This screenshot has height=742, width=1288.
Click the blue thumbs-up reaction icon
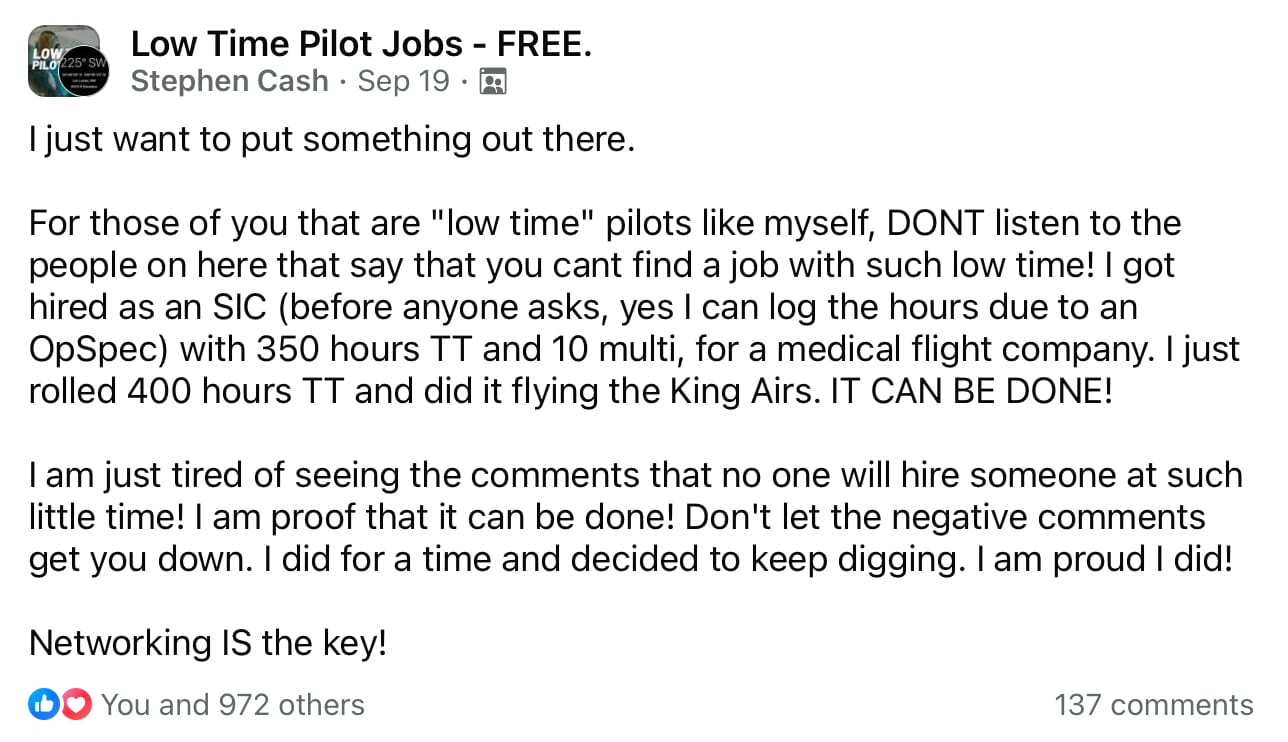click(44, 705)
